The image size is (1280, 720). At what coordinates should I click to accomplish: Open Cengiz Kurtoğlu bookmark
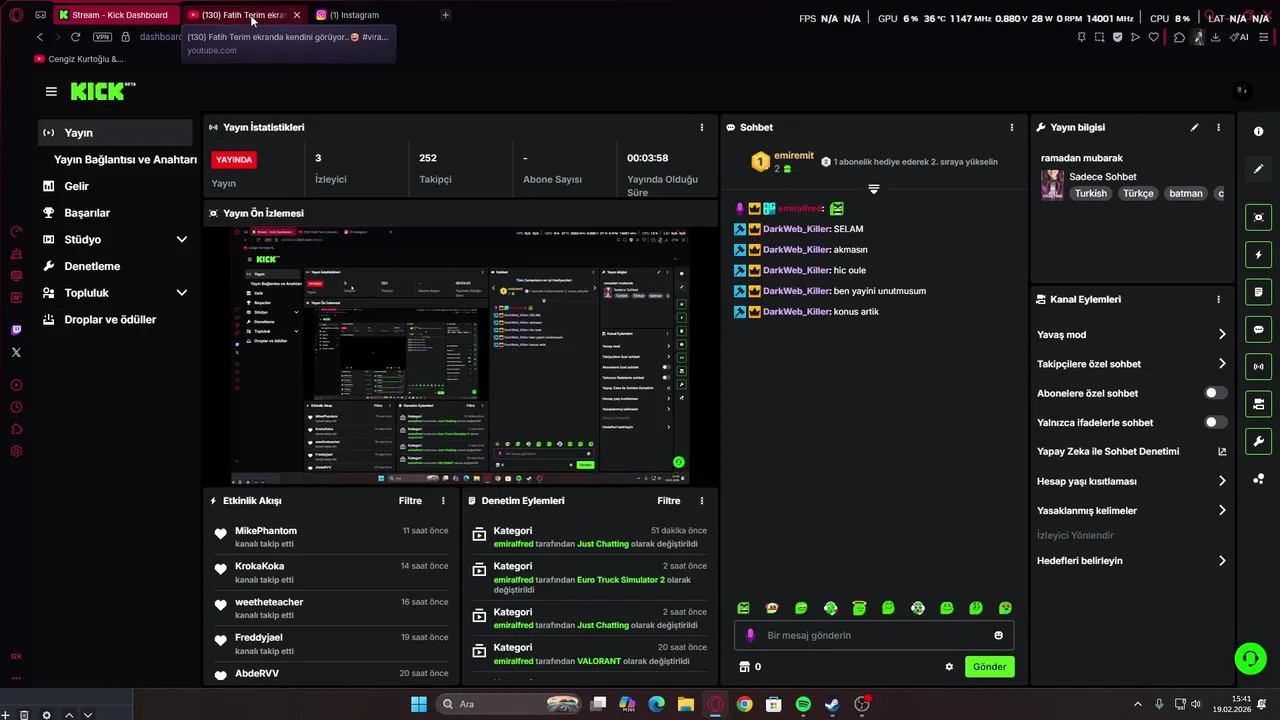(x=79, y=59)
